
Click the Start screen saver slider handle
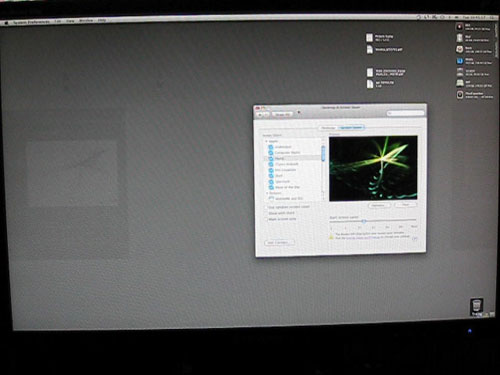(x=364, y=221)
